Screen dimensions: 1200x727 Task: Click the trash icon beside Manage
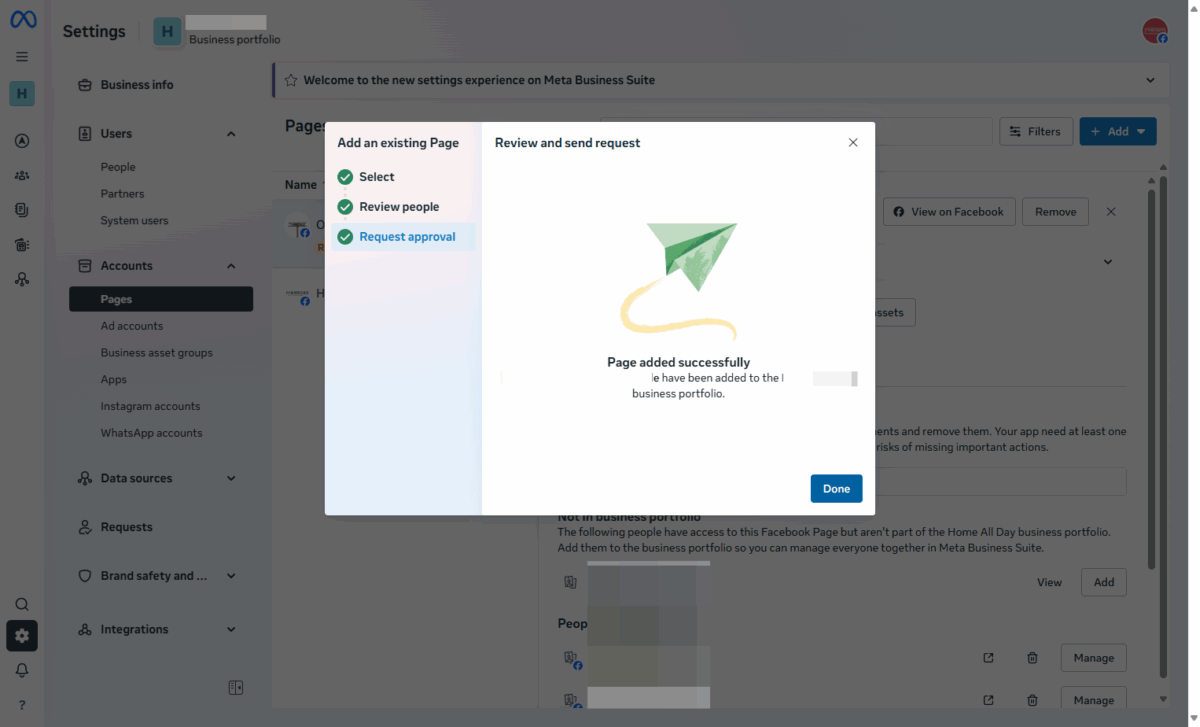point(1032,658)
